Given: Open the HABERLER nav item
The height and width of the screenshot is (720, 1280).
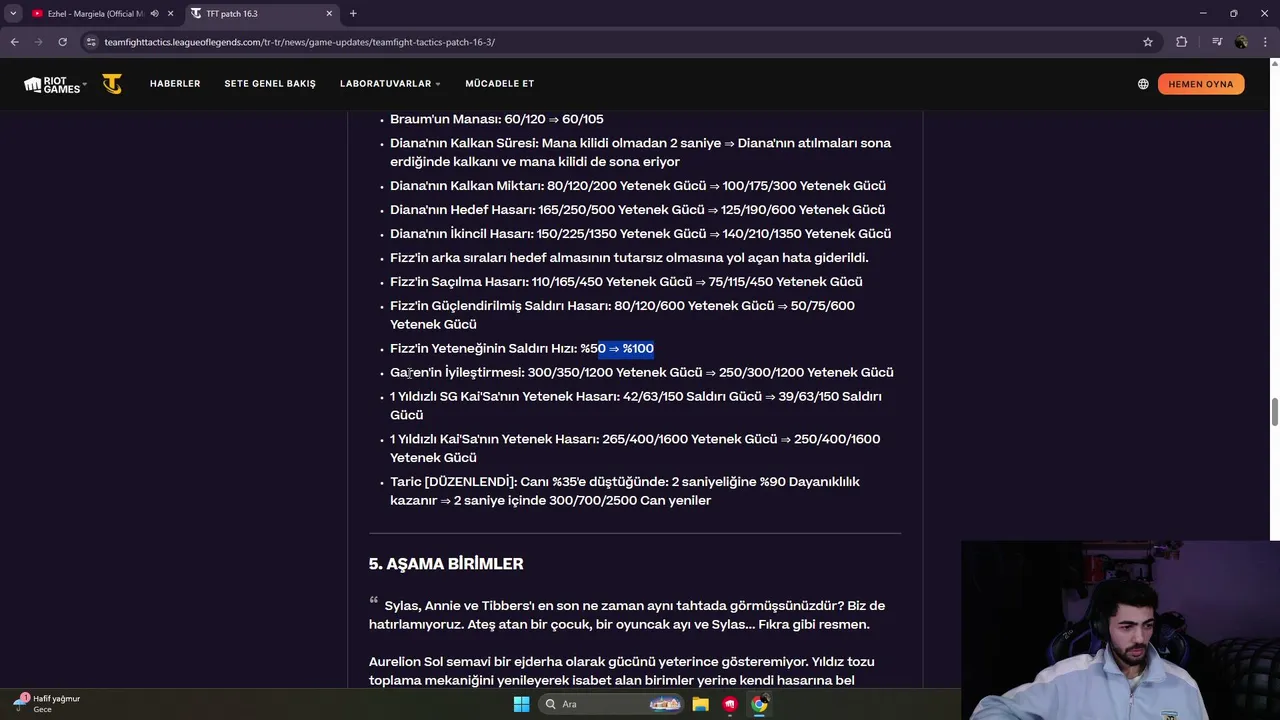Looking at the screenshot, I should [175, 84].
